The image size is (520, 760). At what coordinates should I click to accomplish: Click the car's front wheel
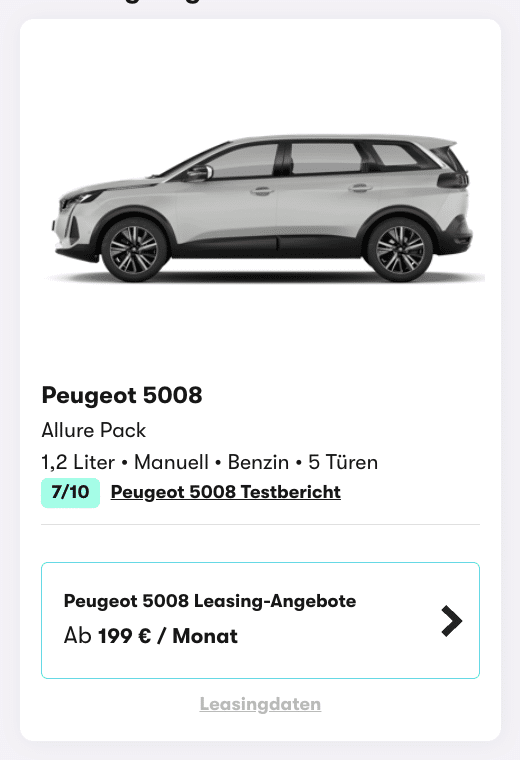(x=134, y=250)
